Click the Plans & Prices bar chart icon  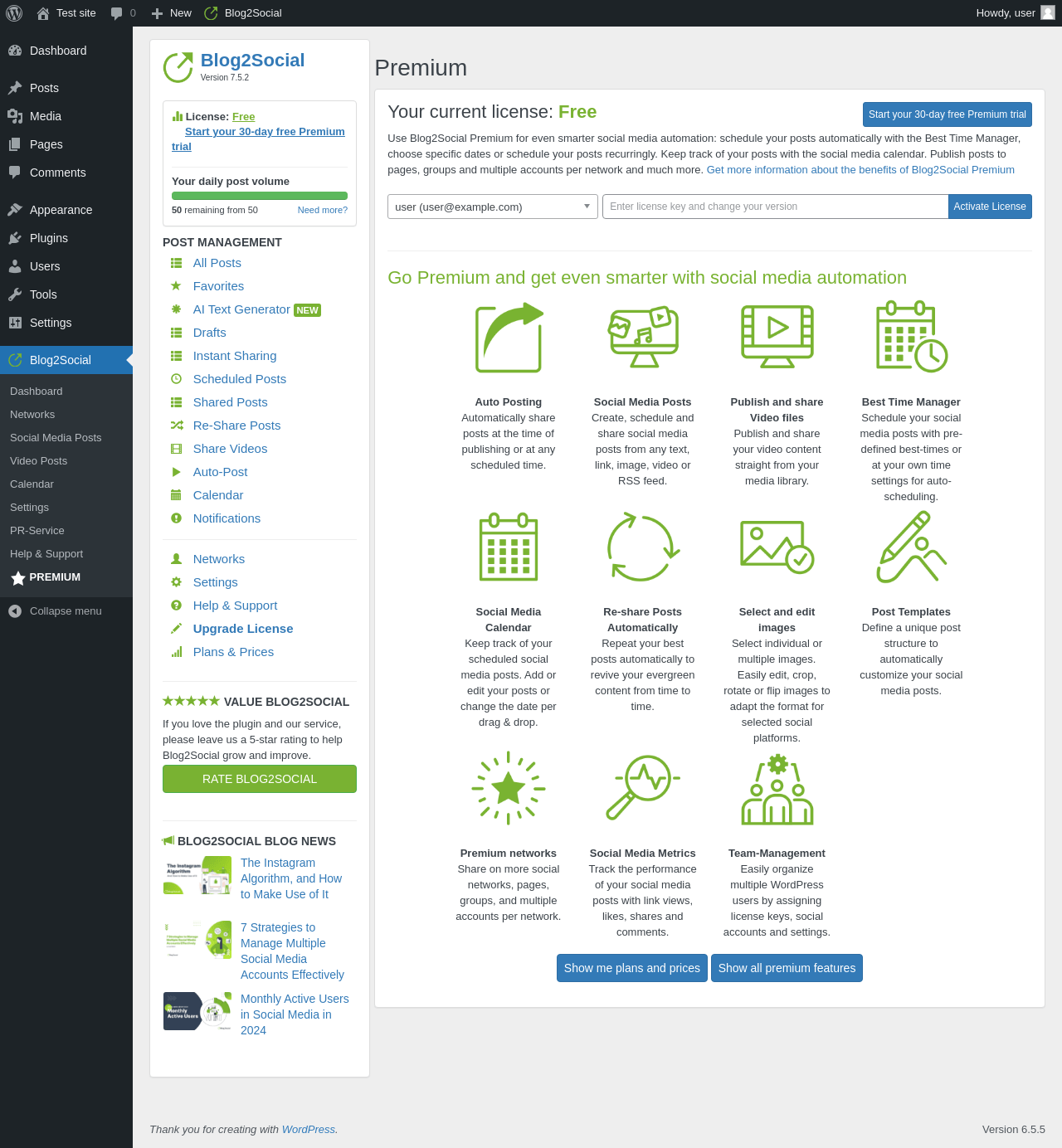[177, 652]
